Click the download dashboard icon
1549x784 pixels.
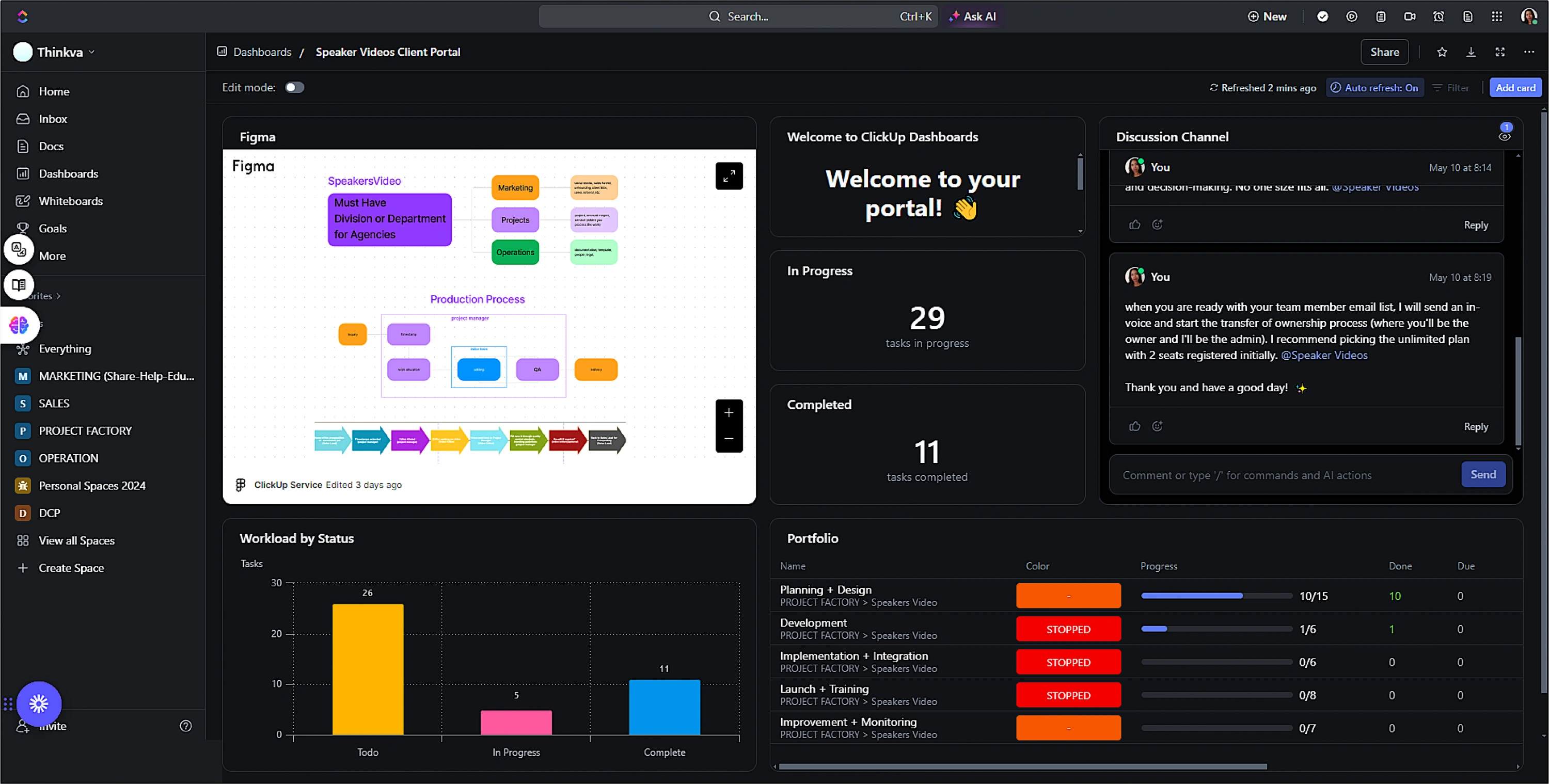[1471, 52]
